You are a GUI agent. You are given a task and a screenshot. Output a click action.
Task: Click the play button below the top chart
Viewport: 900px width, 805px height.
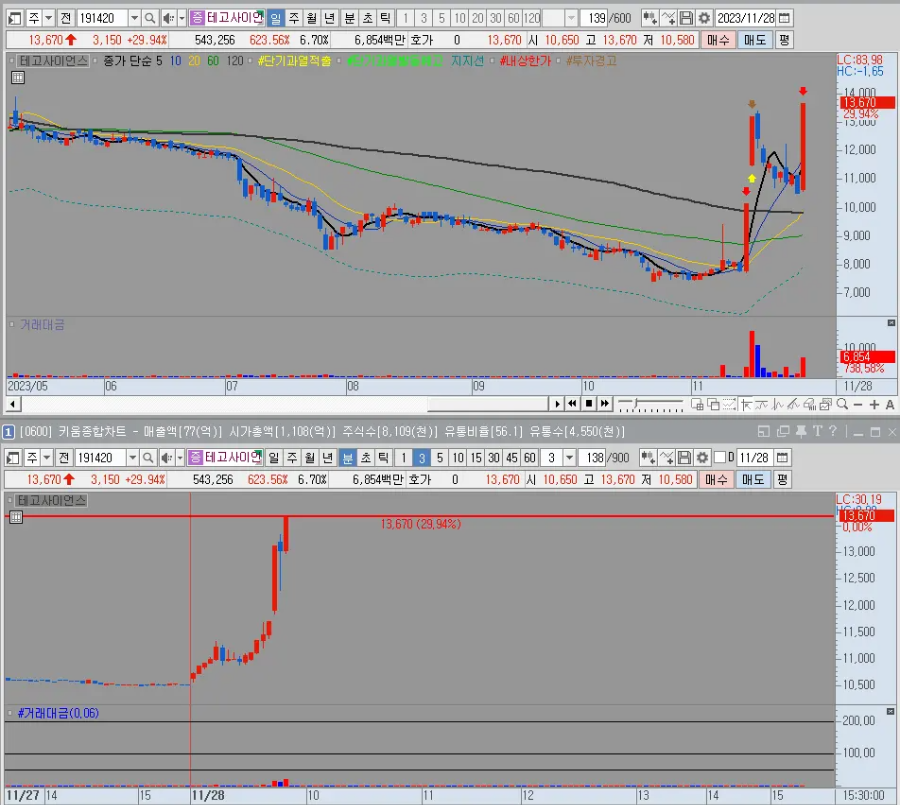[x=557, y=404]
